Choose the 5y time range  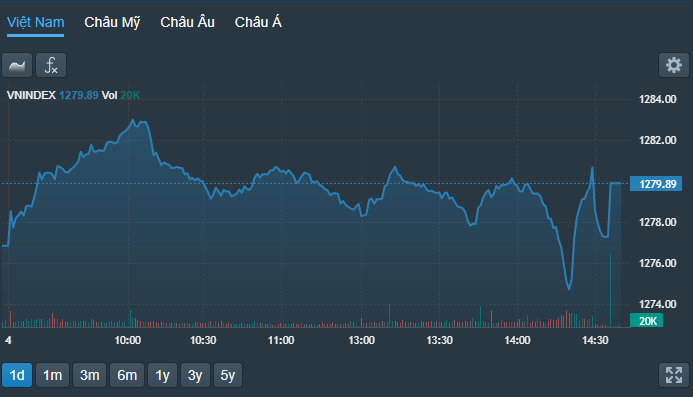(x=228, y=375)
